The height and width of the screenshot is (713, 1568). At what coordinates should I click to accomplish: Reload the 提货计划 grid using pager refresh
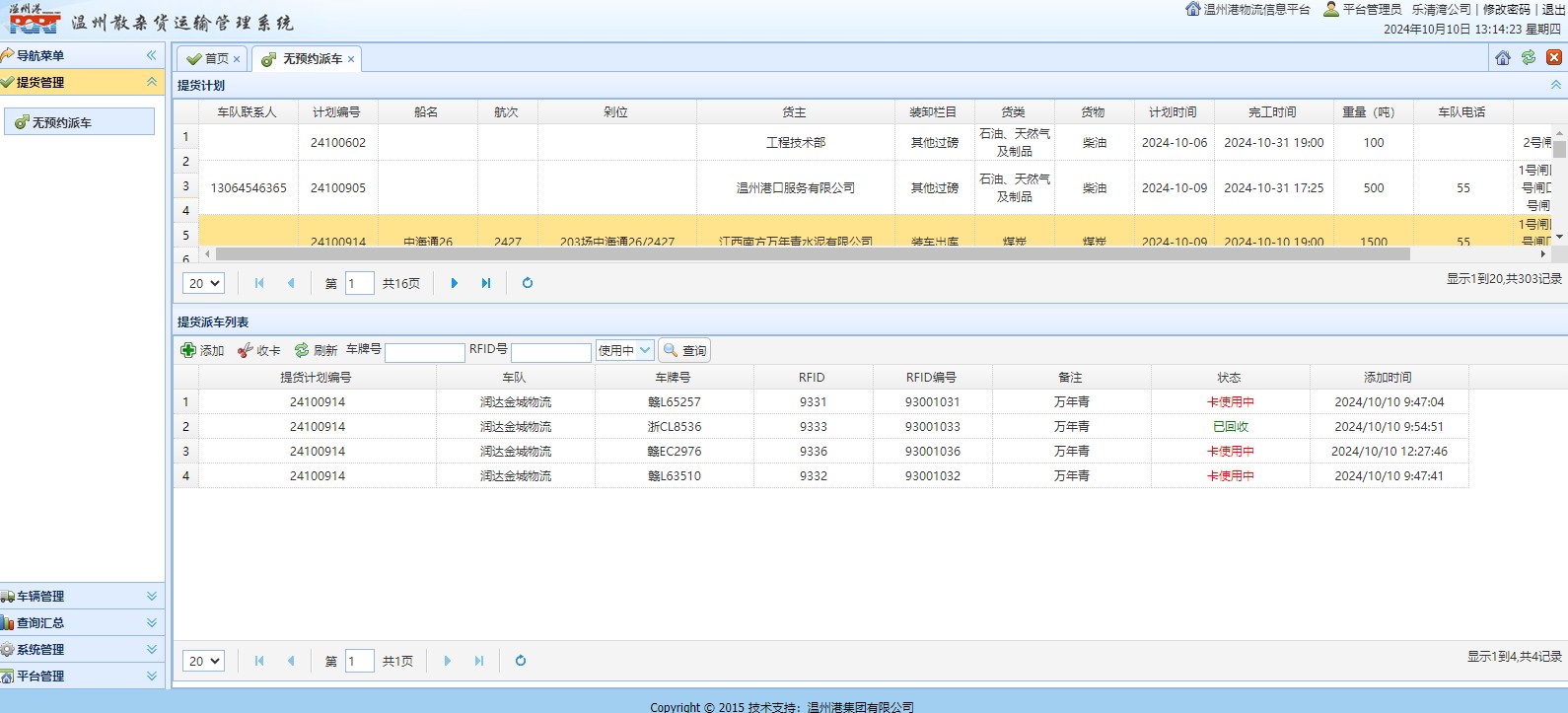528,284
